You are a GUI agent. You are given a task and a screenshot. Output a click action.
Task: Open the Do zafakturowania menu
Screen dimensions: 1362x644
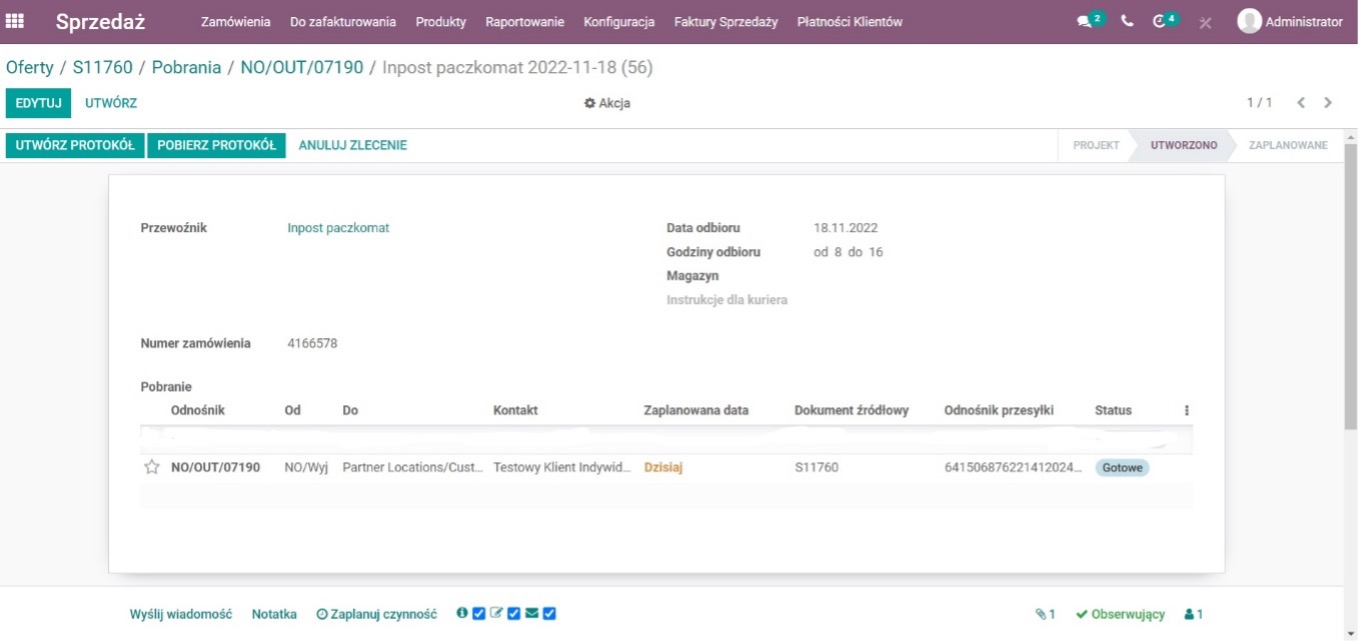tap(343, 21)
